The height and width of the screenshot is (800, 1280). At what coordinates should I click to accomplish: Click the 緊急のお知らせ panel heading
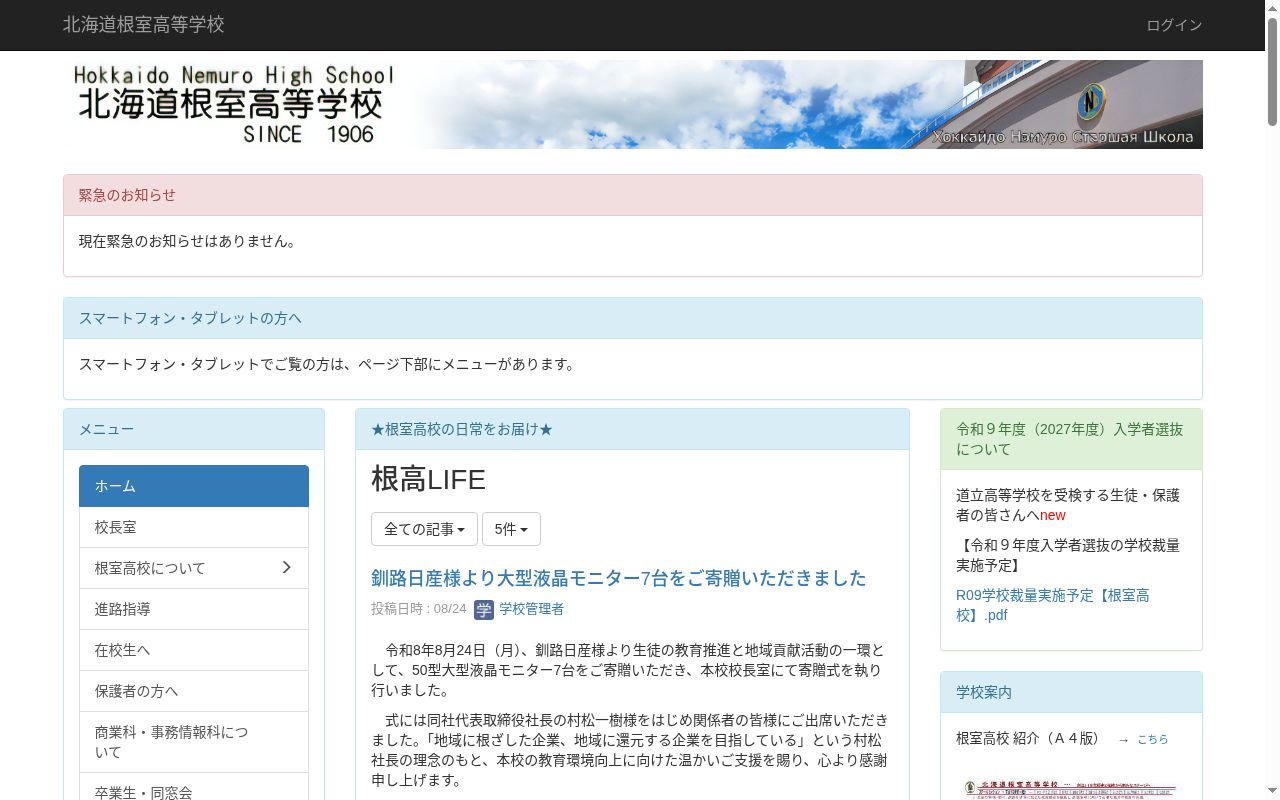633,195
